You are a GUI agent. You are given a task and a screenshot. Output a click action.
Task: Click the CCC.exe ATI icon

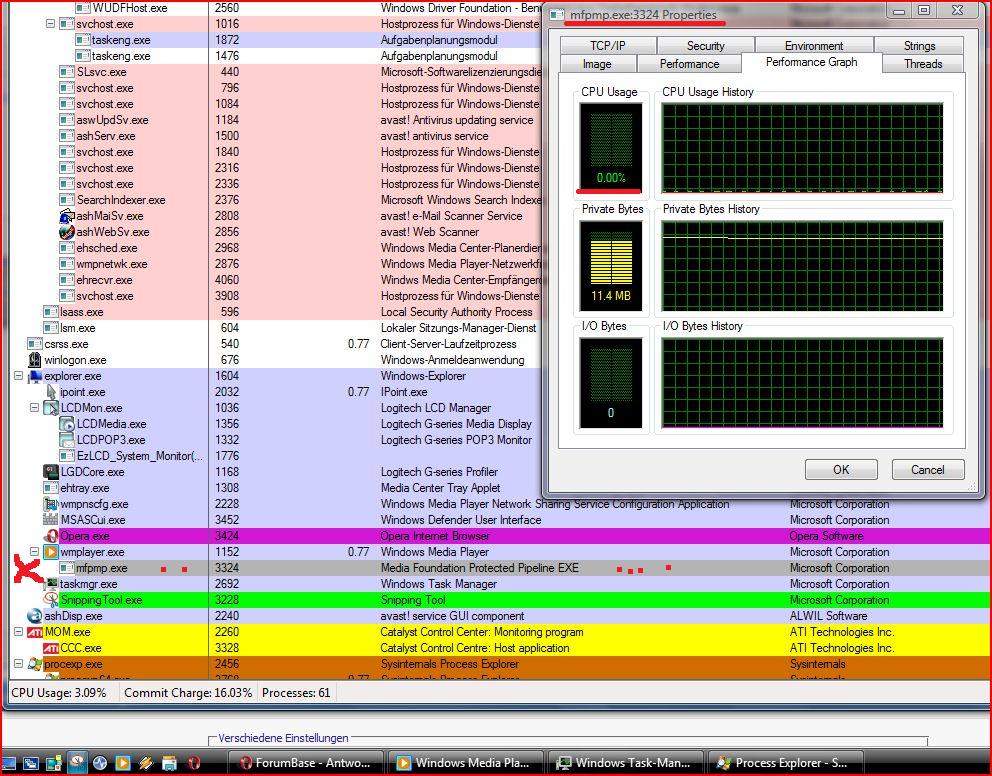(51, 648)
